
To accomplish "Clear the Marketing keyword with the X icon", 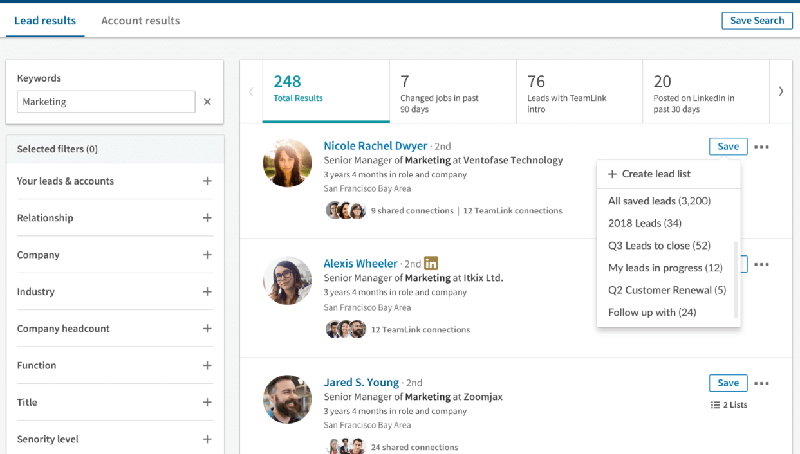I will click(x=207, y=102).
